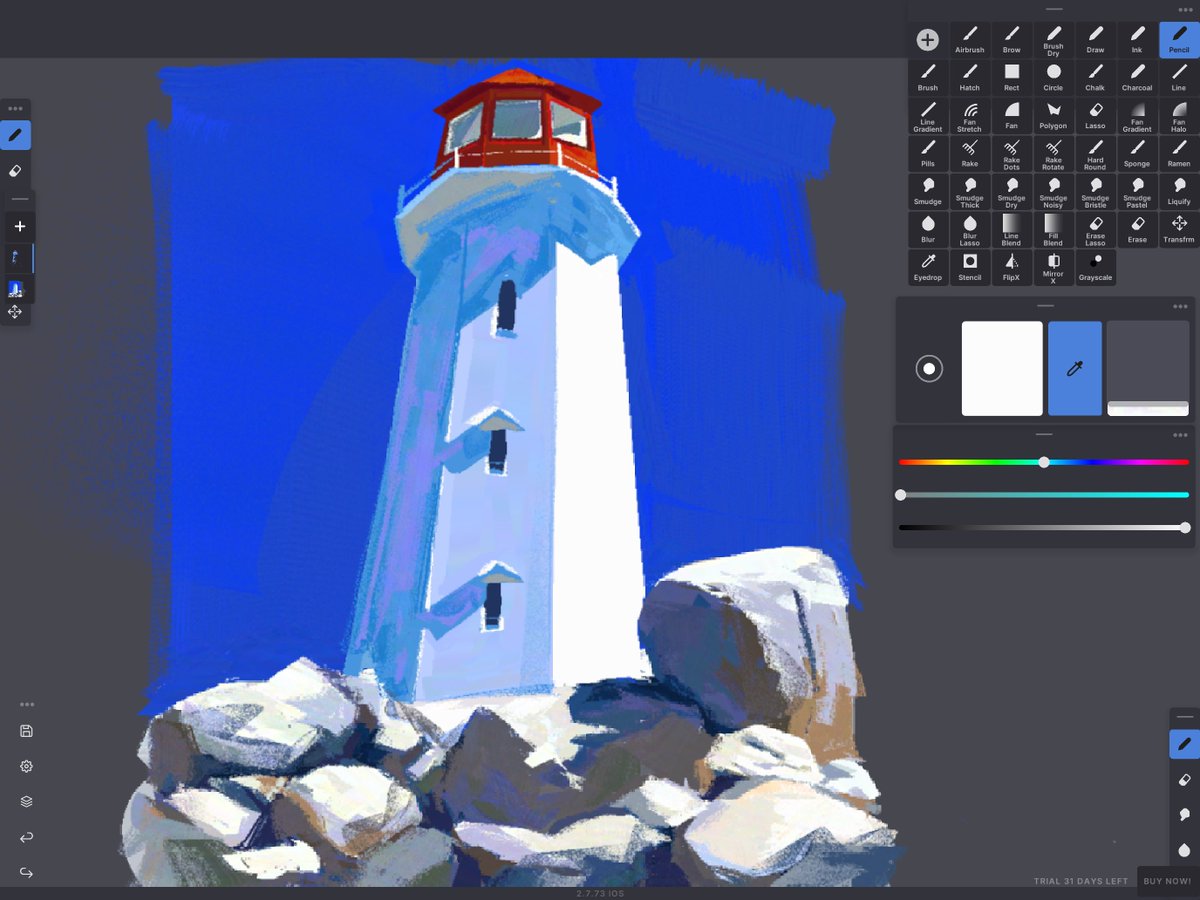Pick the Chalk brush

1095,78
